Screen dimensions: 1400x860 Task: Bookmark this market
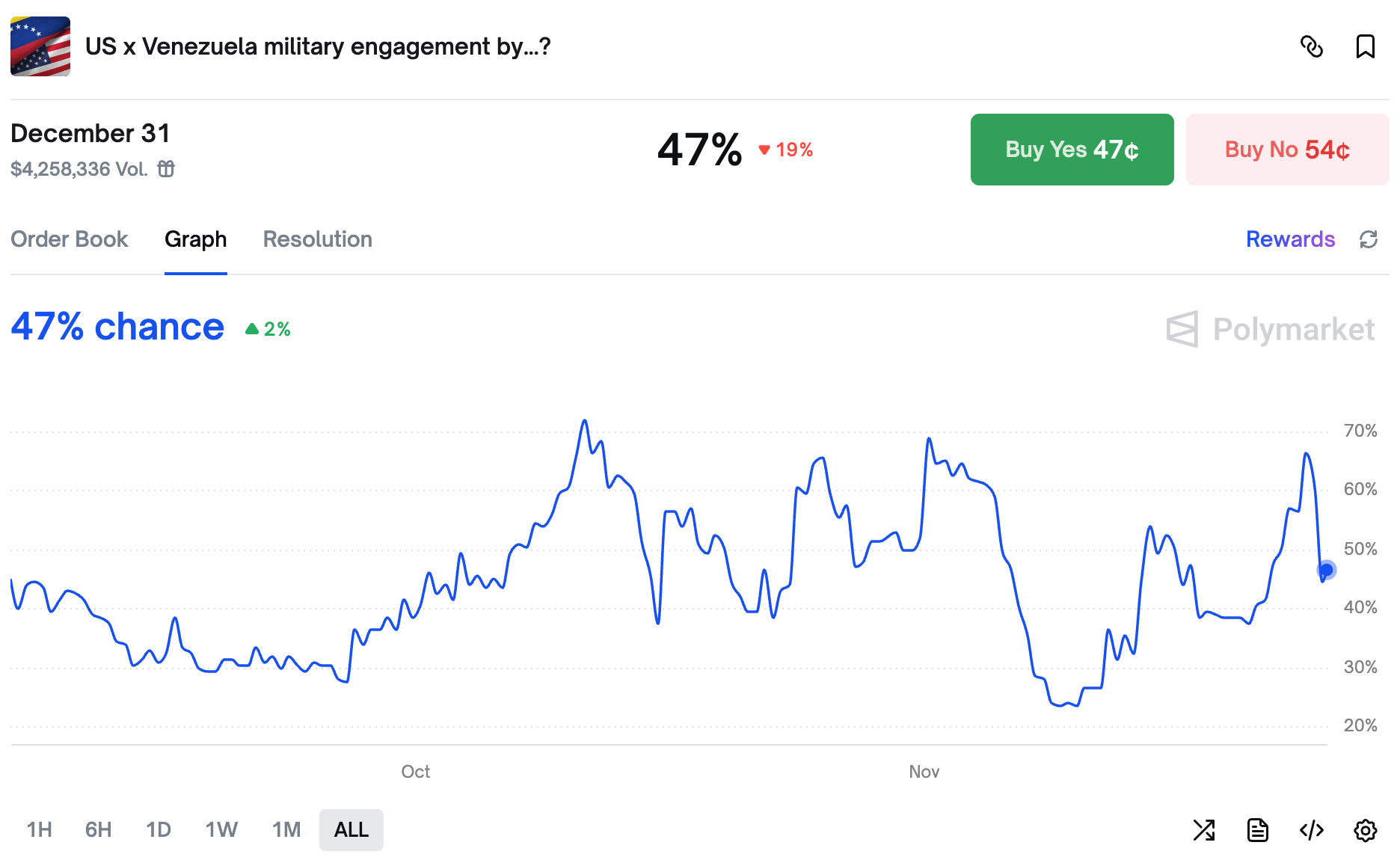[1366, 46]
